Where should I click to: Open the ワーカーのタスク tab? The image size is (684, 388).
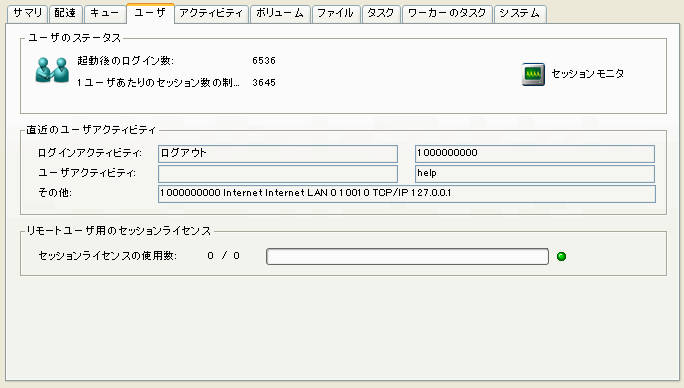(x=447, y=14)
